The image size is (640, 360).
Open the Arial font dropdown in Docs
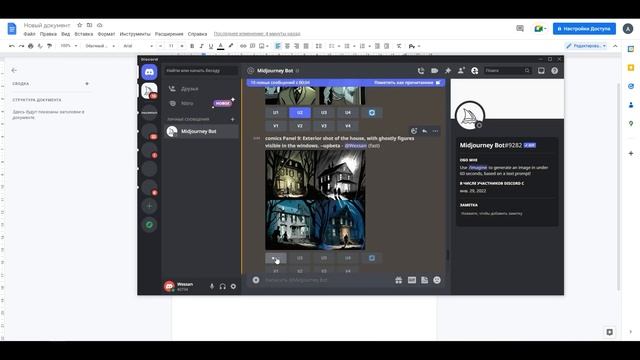pyautogui.click(x=138, y=46)
